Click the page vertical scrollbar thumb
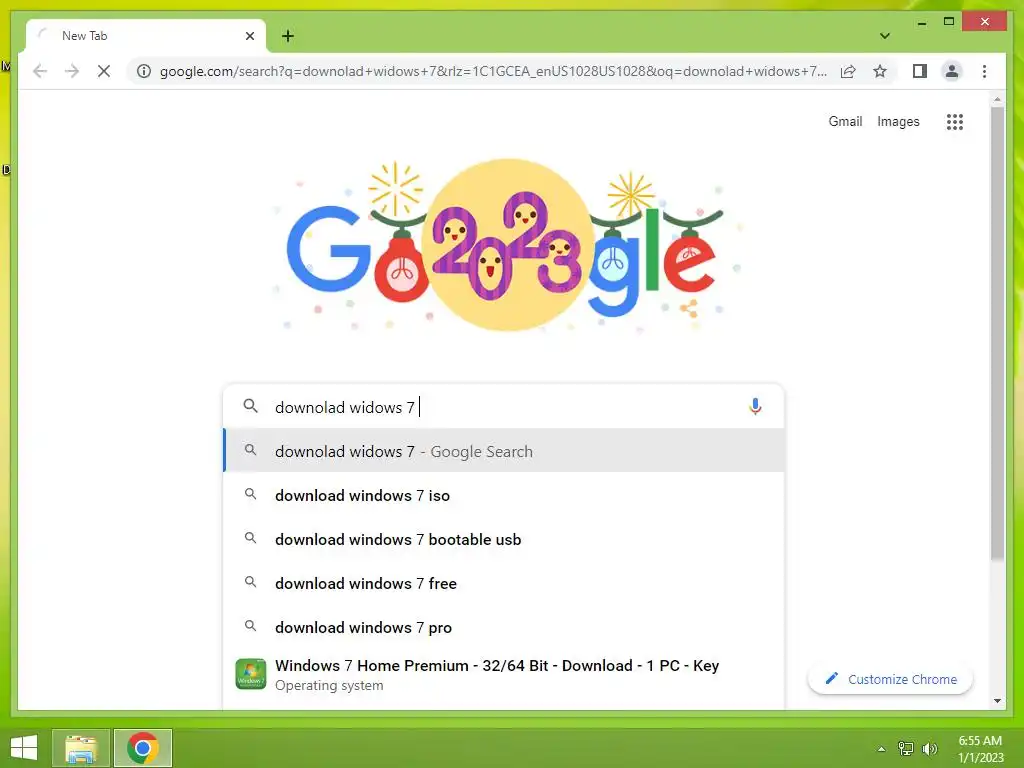This screenshot has width=1024, height=768. (x=997, y=333)
